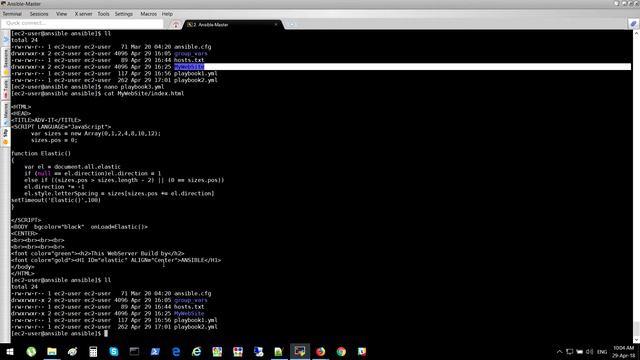Switch to the Home tab icon
The width and height of the screenshot is (640, 360).
coord(176,24)
